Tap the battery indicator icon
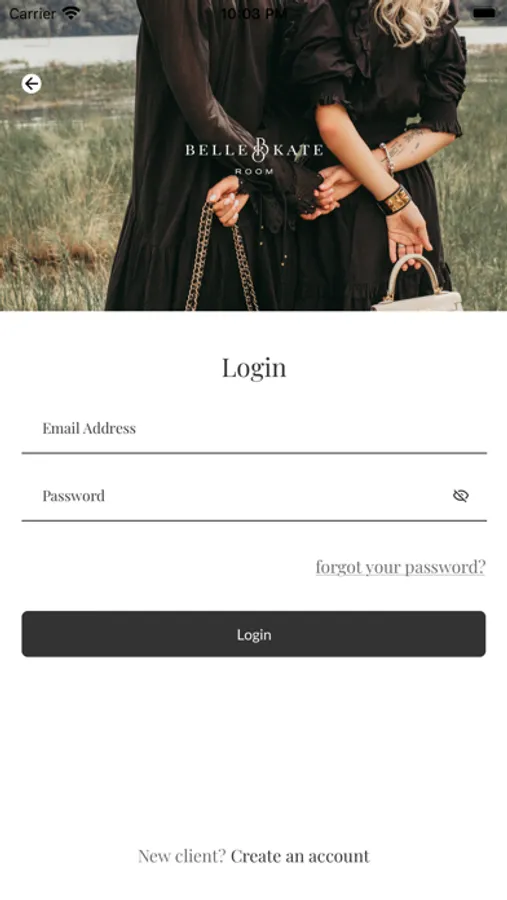The width and height of the screenshot is (507, 900). [484, 13]
